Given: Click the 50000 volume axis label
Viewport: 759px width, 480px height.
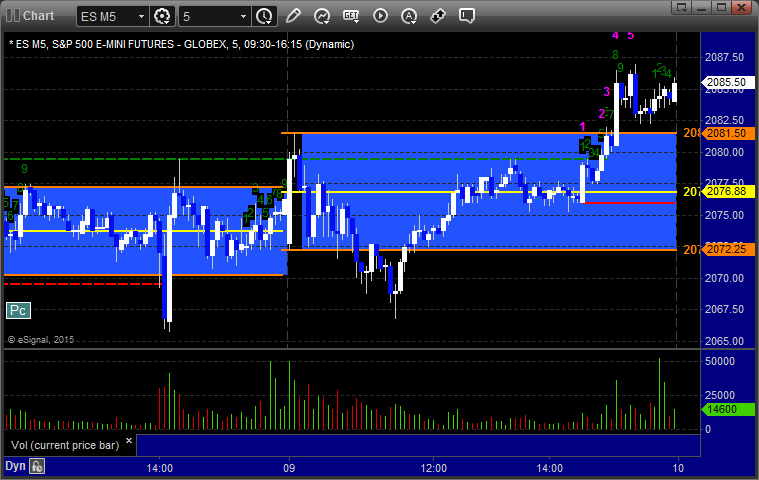Looking at the screenshot, I should pyautogui.click(x=720, y=361).
